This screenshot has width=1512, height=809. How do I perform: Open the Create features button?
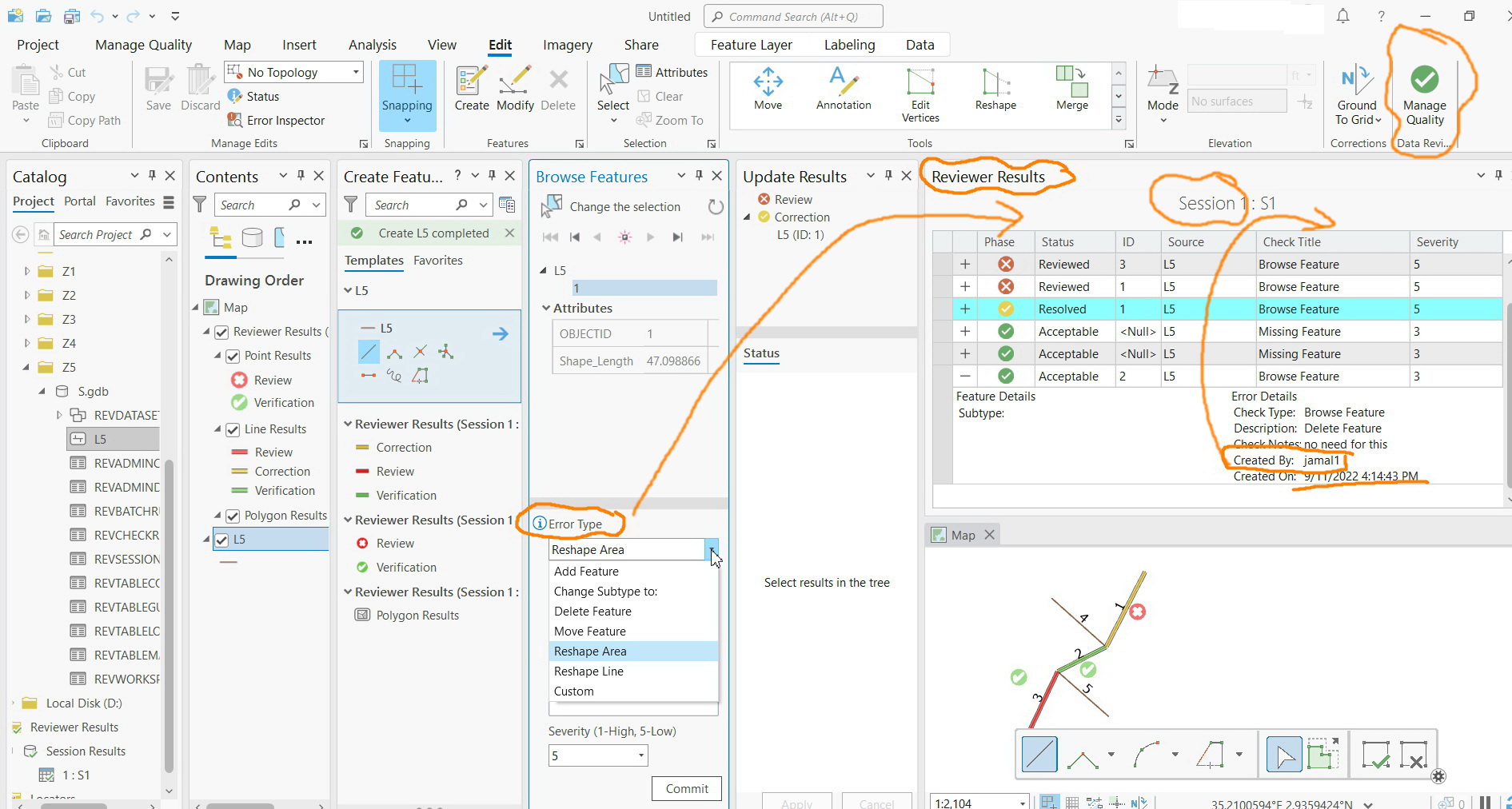point(472,89)
